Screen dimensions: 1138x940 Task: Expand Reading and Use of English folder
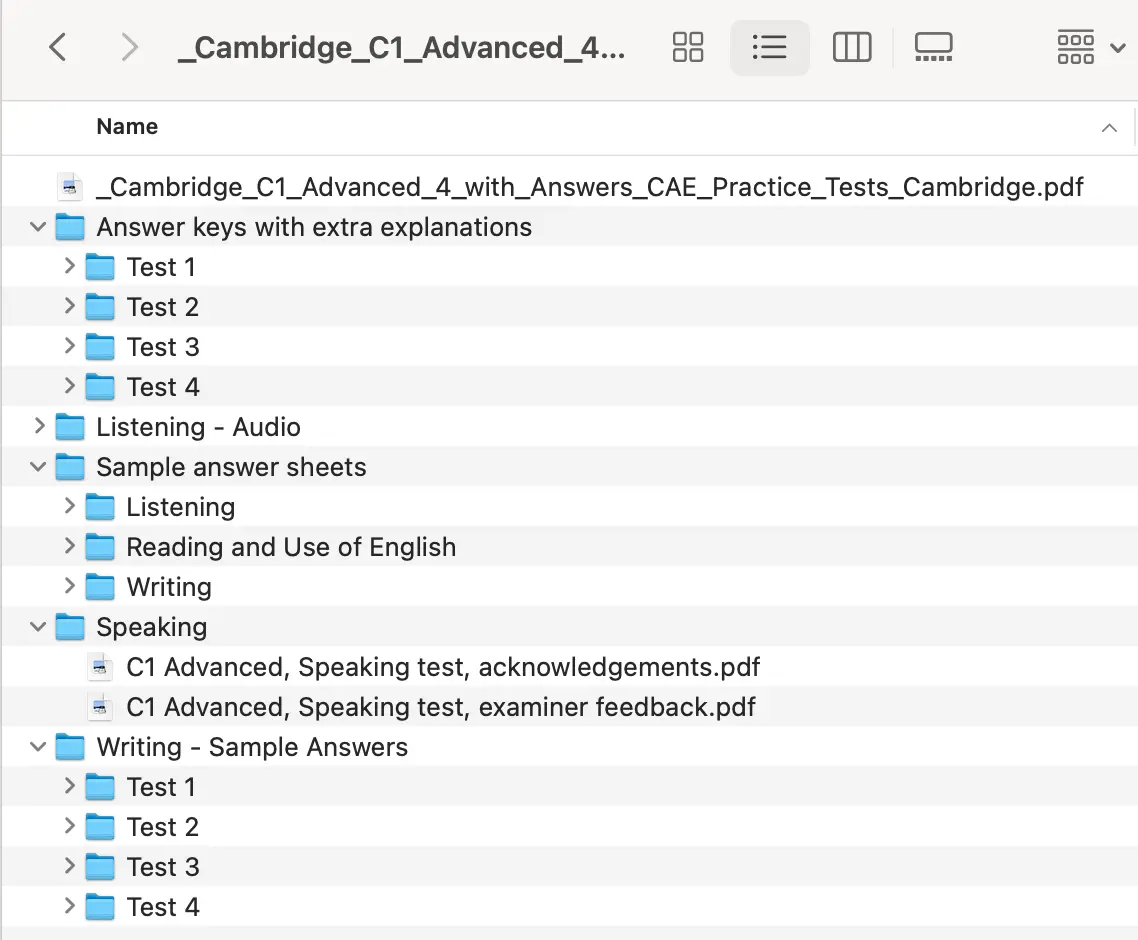pos(69,545)
